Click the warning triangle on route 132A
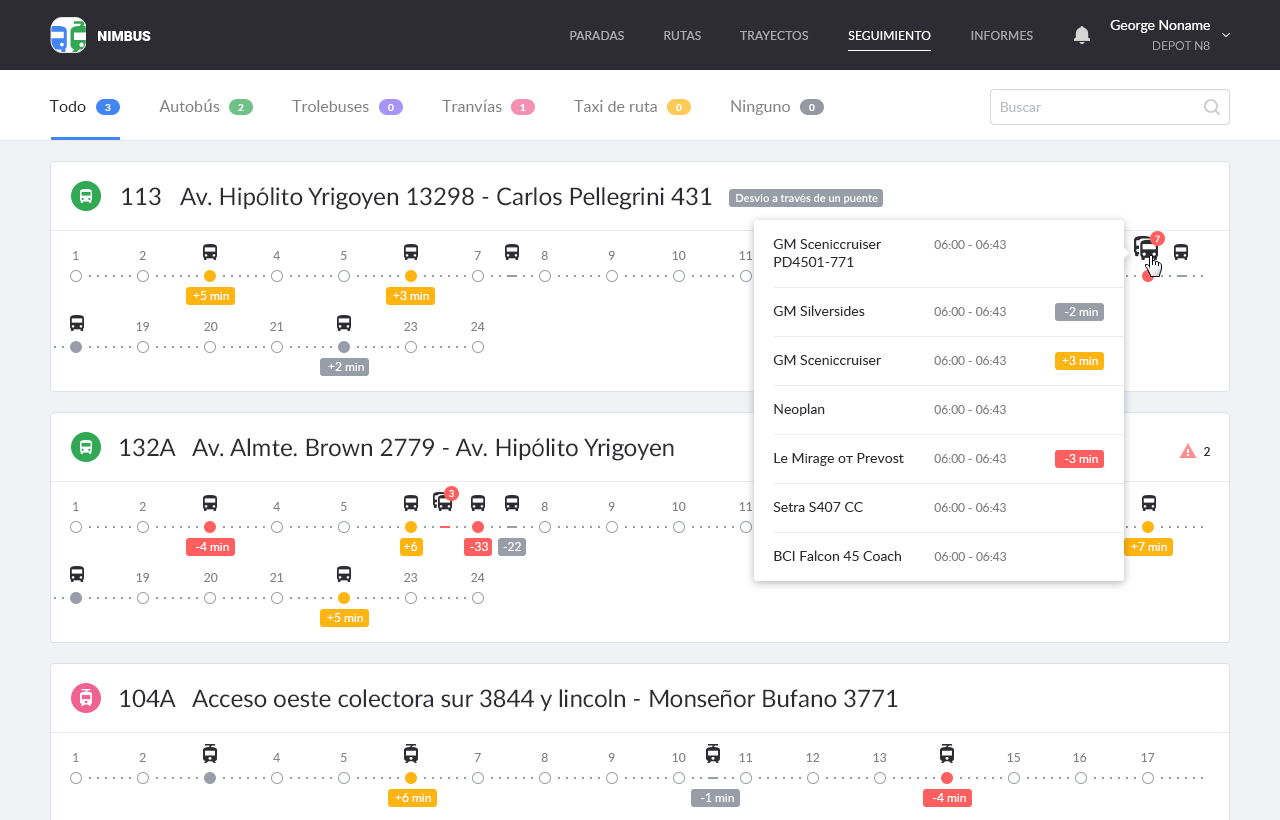The width and height of the screenshot is (1280, 820). point(1188,451)
